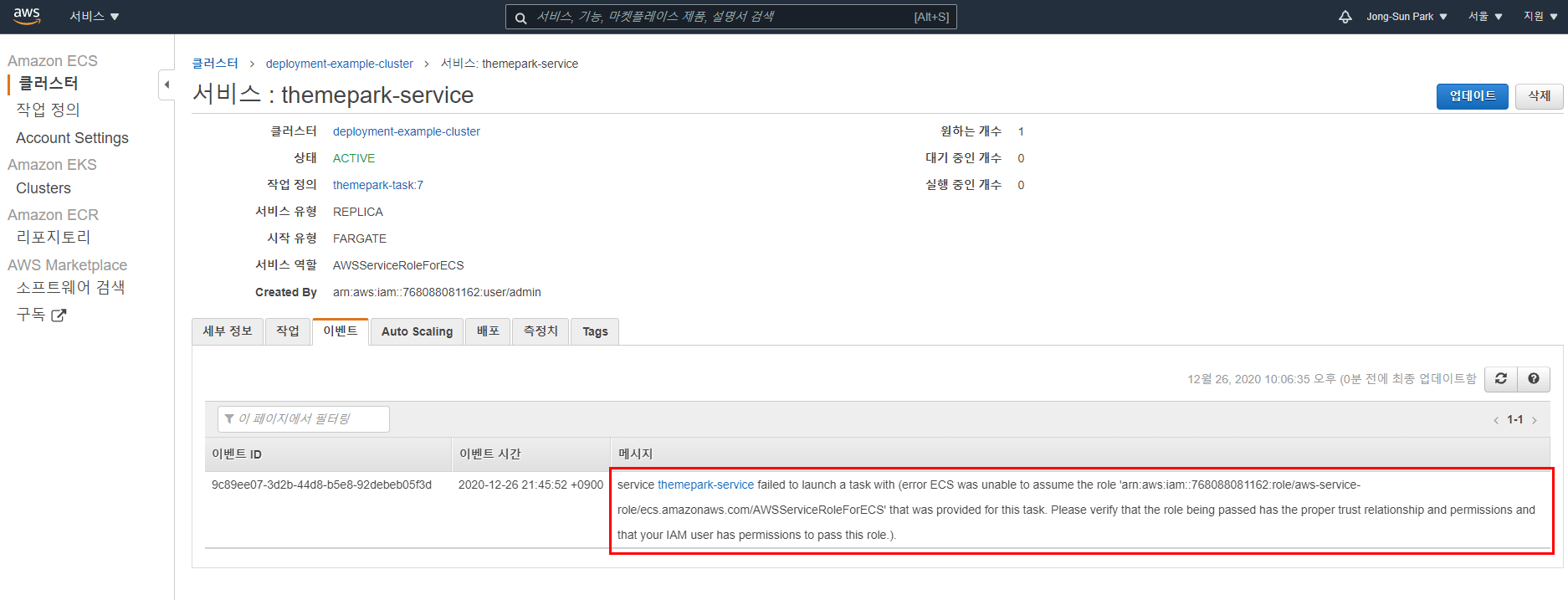Open 소프트웨어 검색 under AWS Marketplace
Viewport: 1568px width, 600px height.
pyautogui.click(x=71, y=288)
